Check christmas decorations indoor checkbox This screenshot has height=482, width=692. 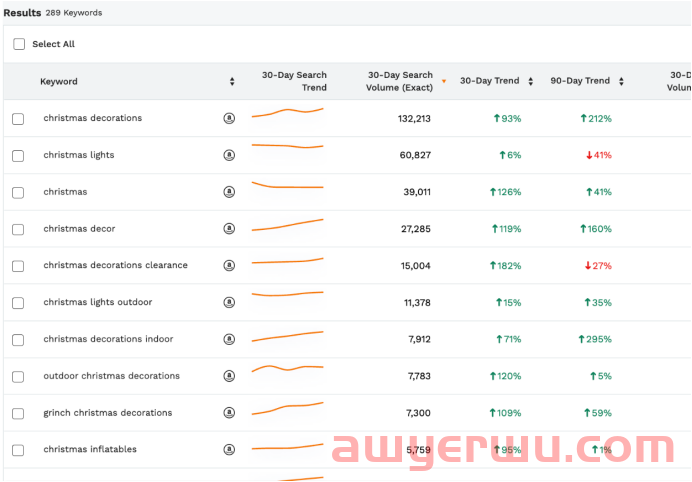click(18, 340)
